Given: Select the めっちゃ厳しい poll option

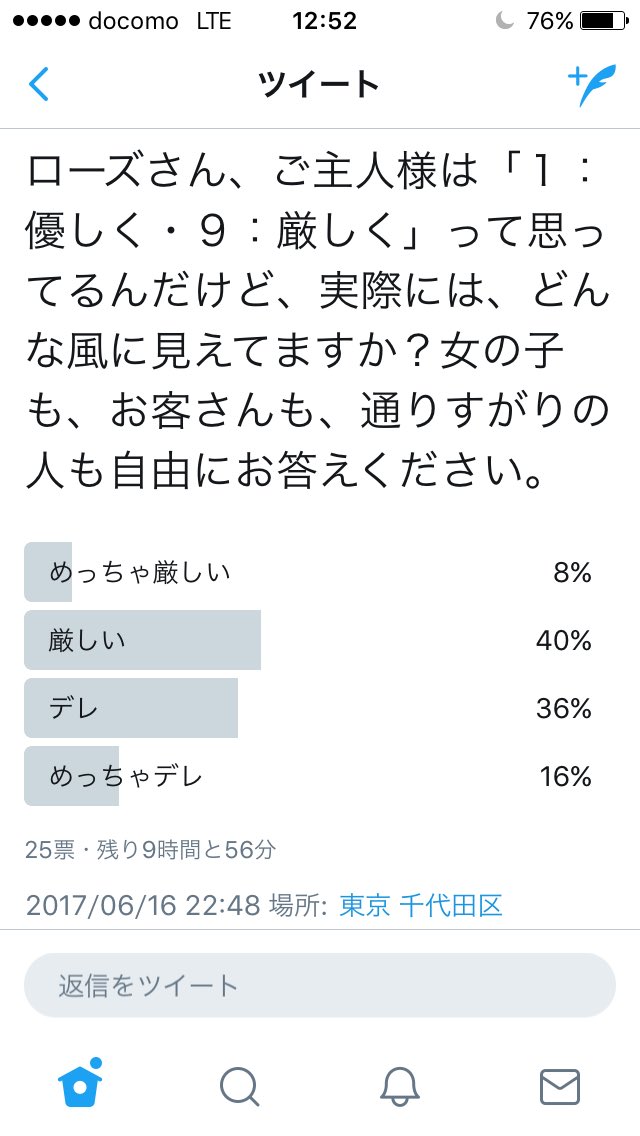Looking at the screenshot, I should (x=320, y=573).
